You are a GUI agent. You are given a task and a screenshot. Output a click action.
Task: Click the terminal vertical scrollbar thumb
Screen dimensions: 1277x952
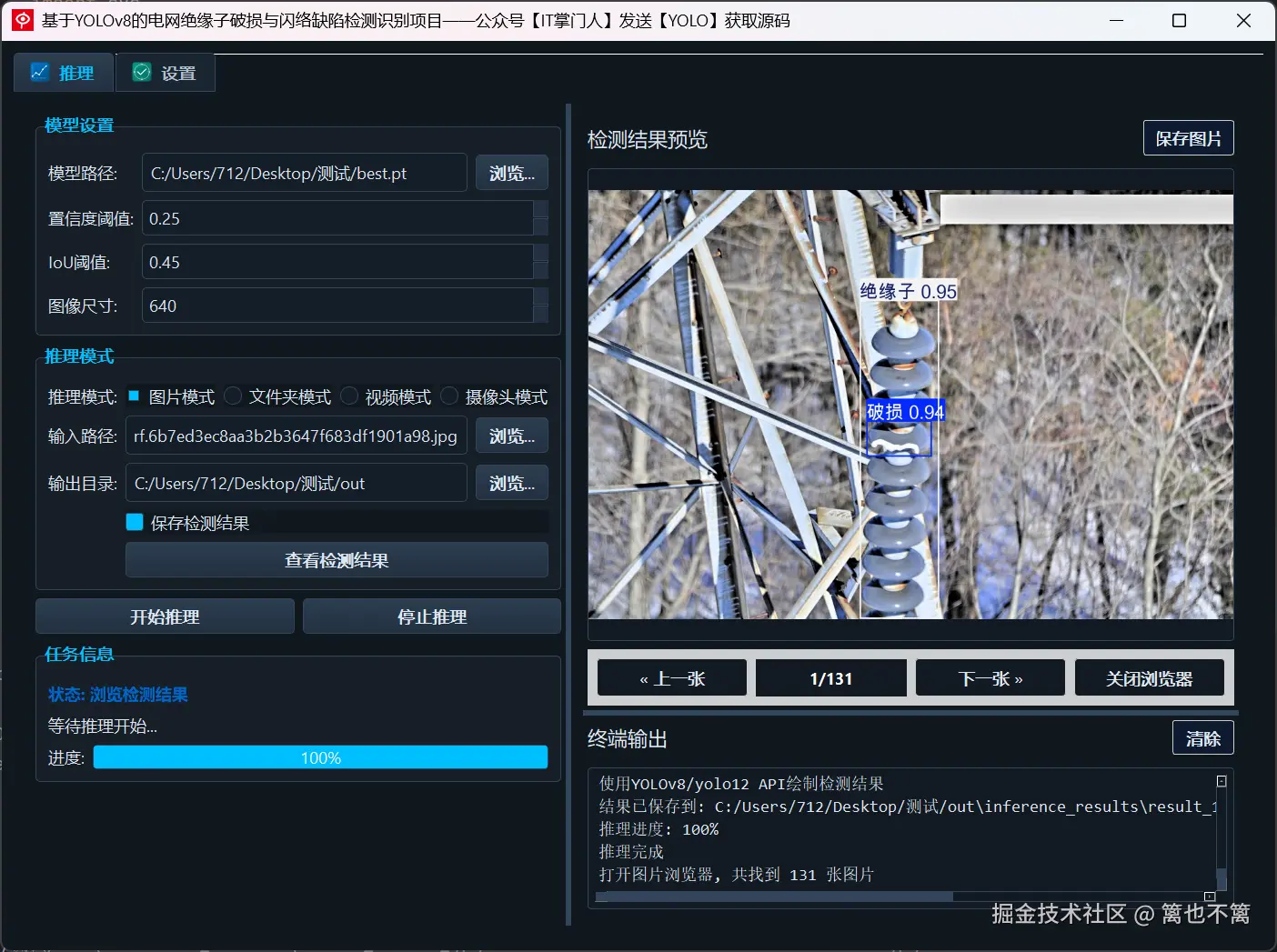point(1222,878)
